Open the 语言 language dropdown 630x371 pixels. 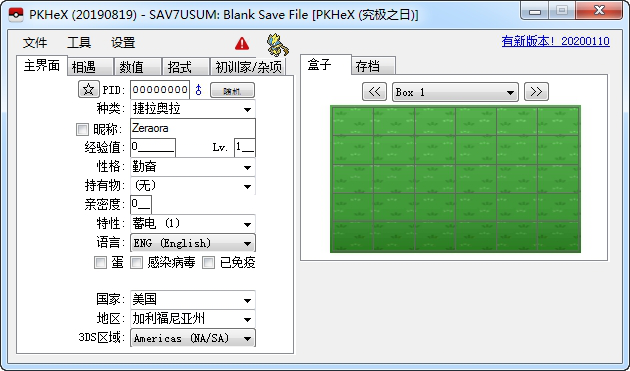(x=193, y=243)
